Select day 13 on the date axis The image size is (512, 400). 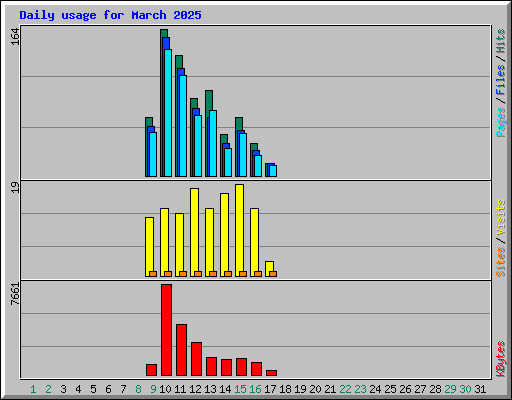[210, 389]
